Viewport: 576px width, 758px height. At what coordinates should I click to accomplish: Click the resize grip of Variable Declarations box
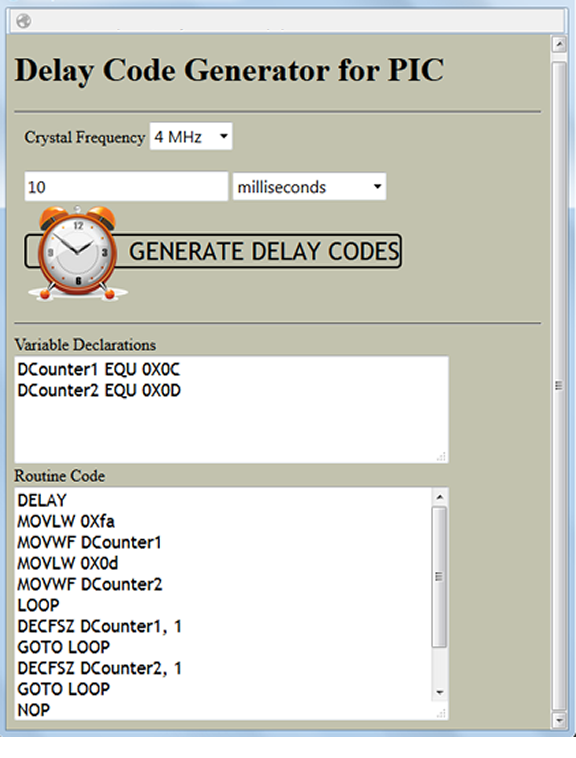click(x=442, y=457)
